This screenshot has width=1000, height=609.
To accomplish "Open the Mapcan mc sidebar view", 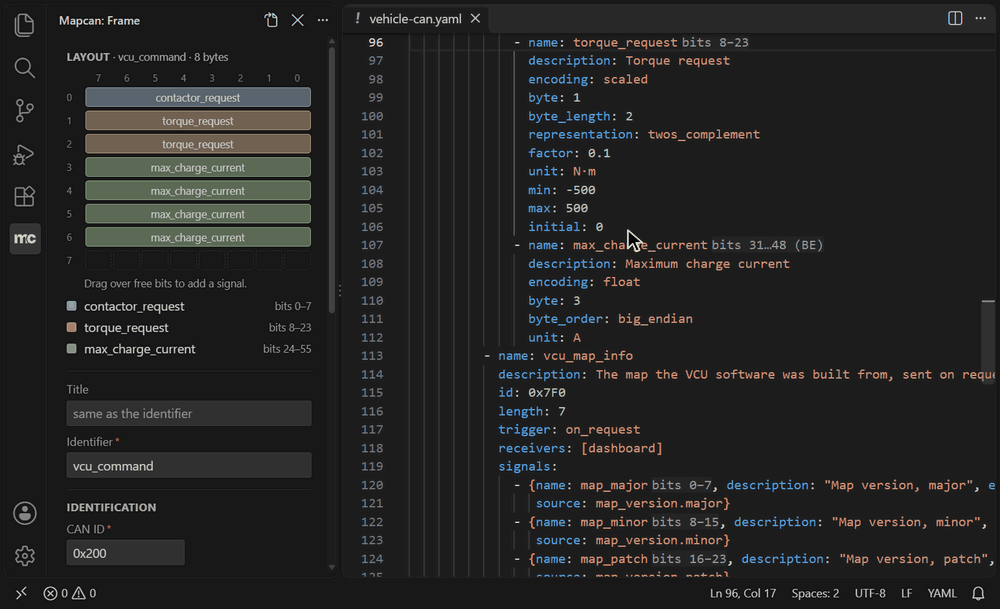I will pyautogui.click(x=25, y=238).
